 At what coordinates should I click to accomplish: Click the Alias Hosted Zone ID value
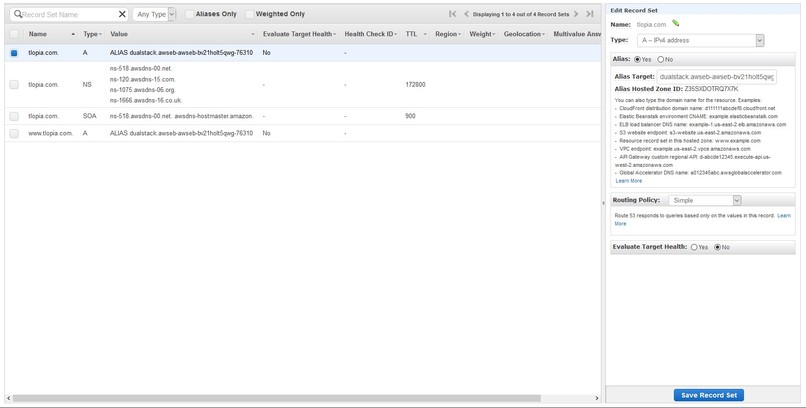tap(711, 89)
